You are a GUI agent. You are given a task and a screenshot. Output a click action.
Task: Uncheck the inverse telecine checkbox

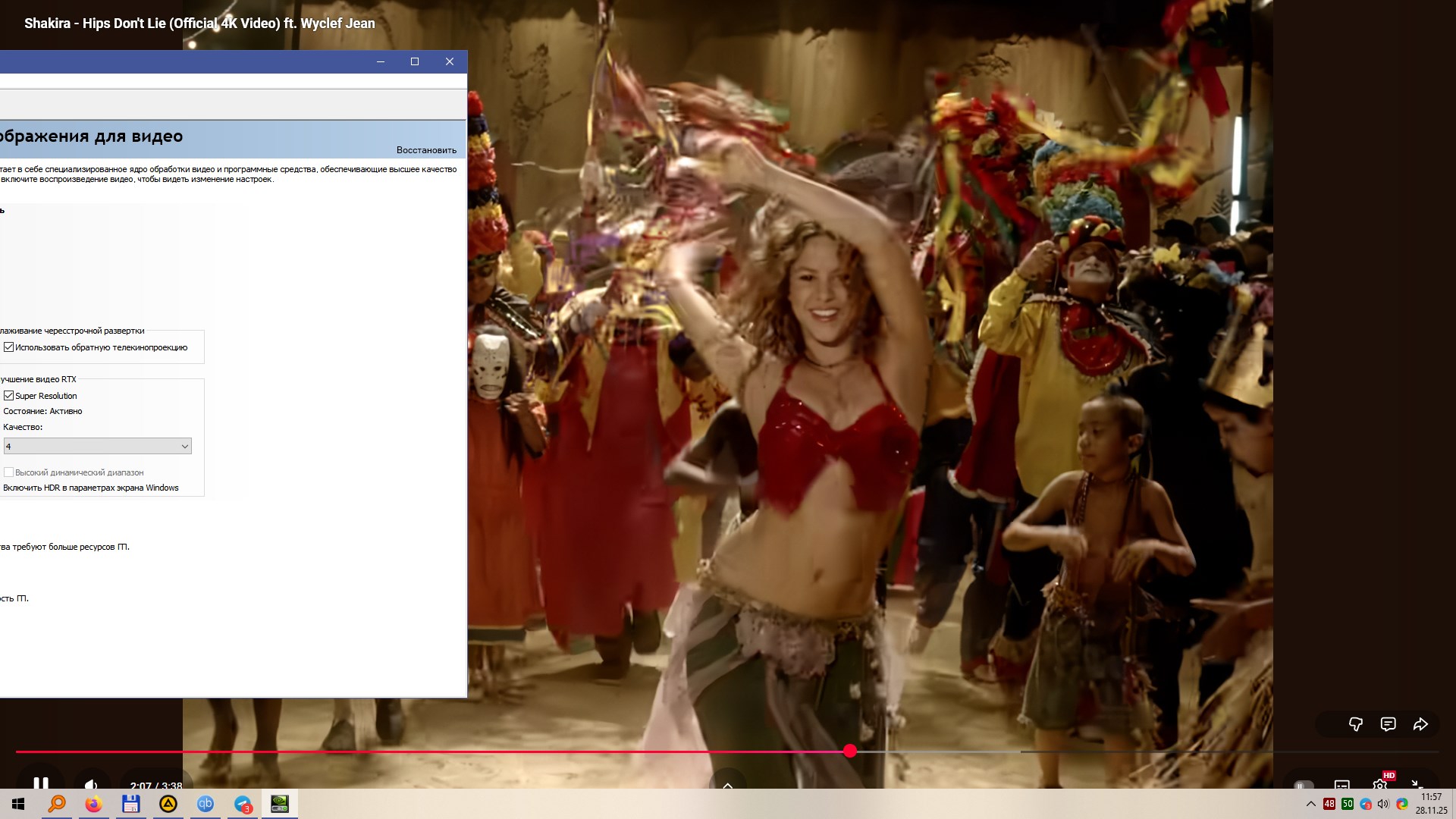[x=9, y=347]
